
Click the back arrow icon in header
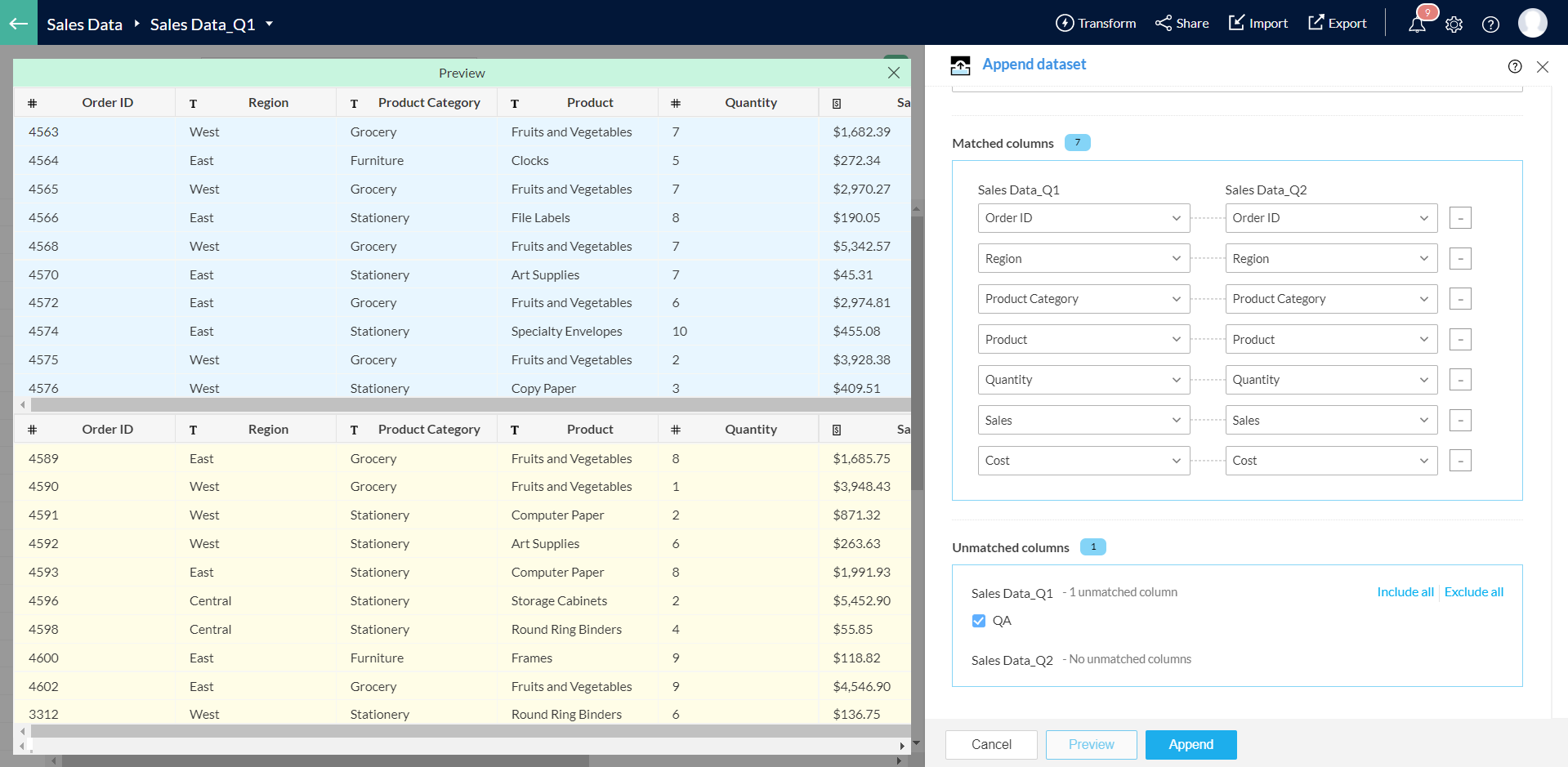18,23
